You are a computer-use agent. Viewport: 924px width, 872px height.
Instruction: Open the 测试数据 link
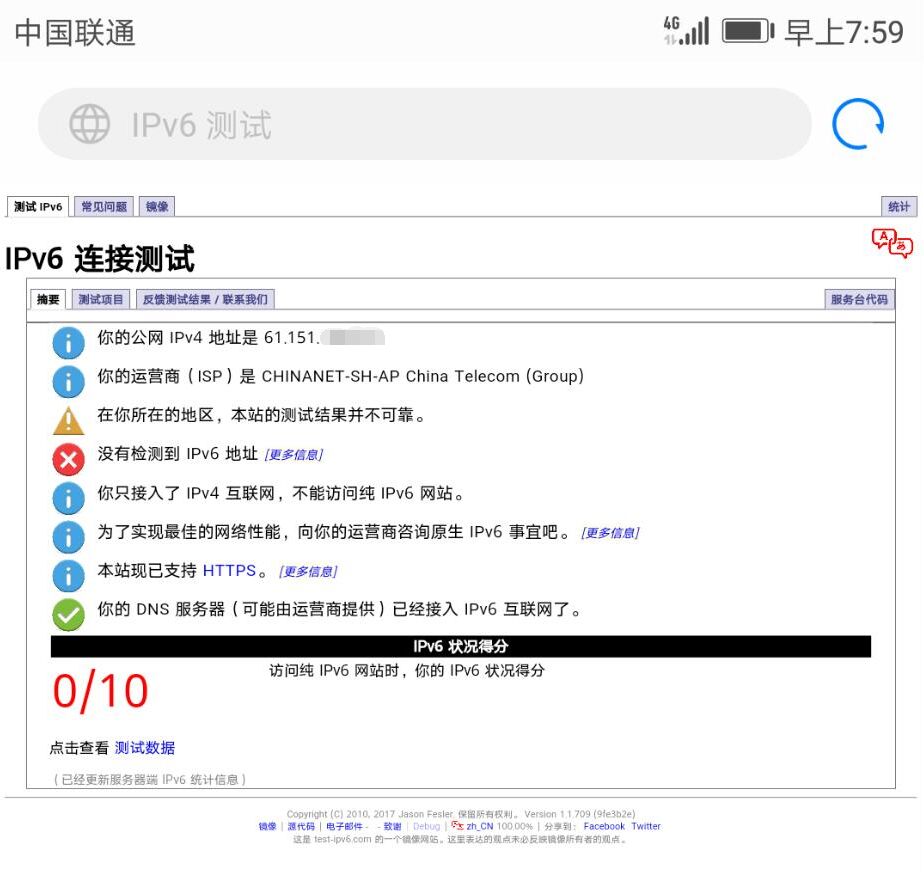click(145, 748)
